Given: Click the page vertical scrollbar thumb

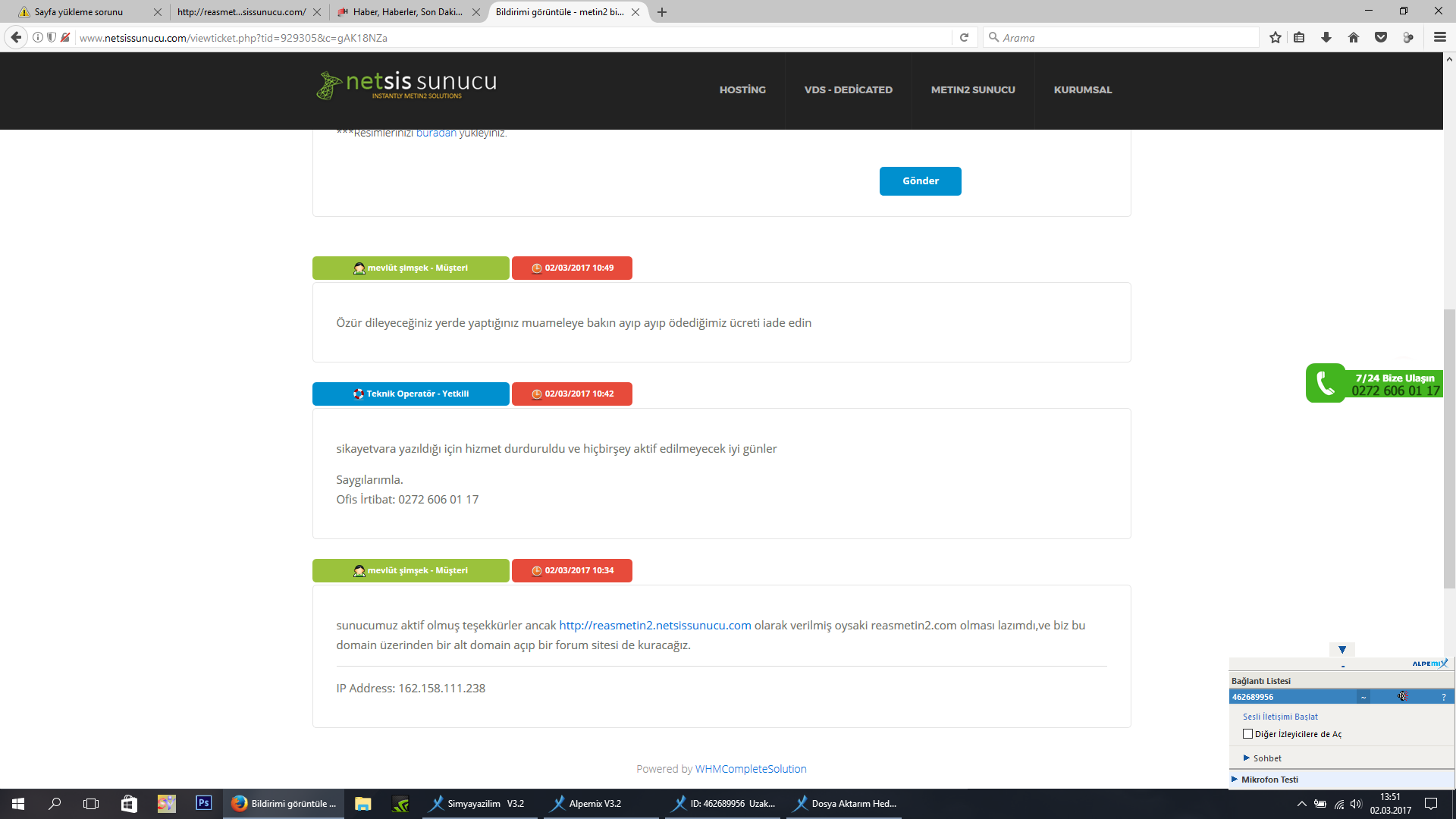Looking at the screenshot, I should tap(1449, 448).
